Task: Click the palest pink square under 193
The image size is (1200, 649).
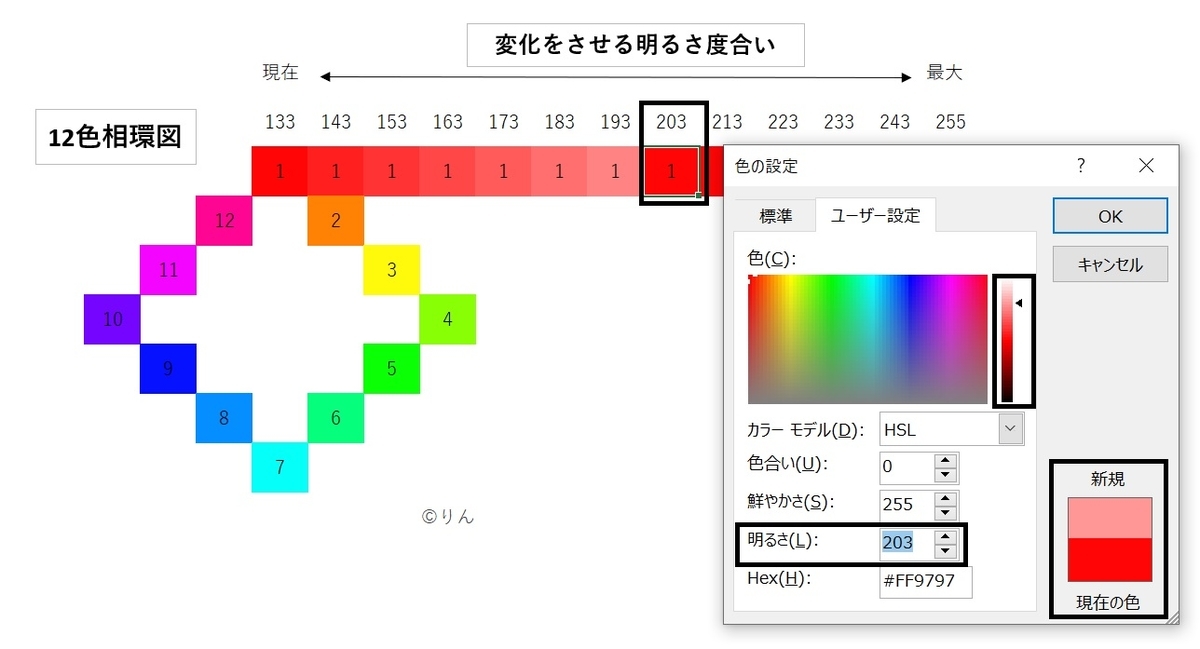Action: pyautogui.click(x=614, y=170)
